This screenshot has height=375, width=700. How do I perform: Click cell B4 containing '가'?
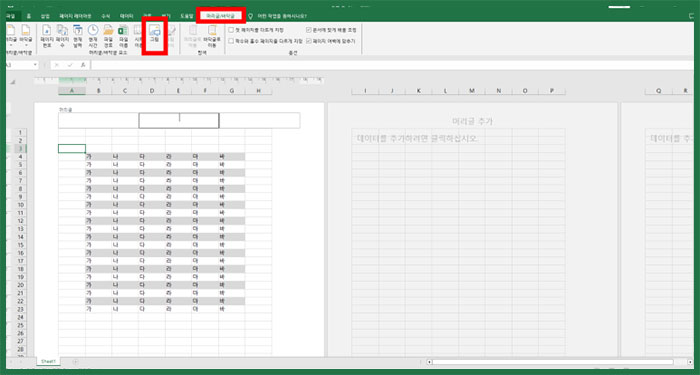click(99, 157)
